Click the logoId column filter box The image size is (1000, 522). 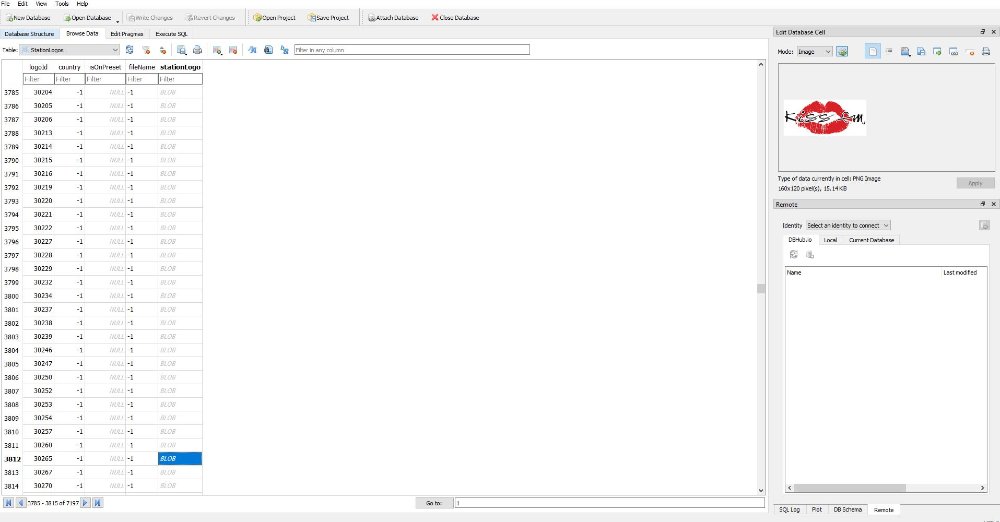tap(38, 79)
